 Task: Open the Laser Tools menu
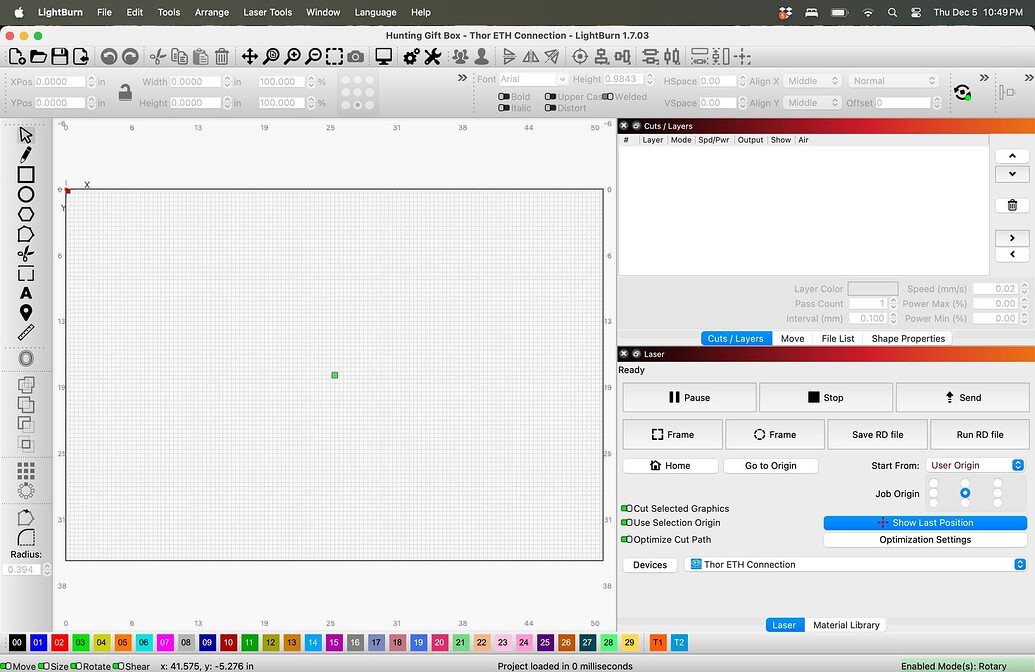tap(266, 12)
